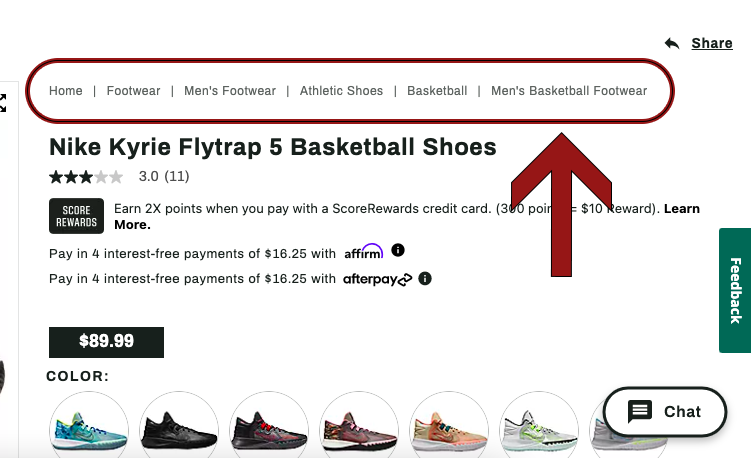This screenshot has height=458, width=751.
Task: Click the Share link
Action: [x=712, y=43]
